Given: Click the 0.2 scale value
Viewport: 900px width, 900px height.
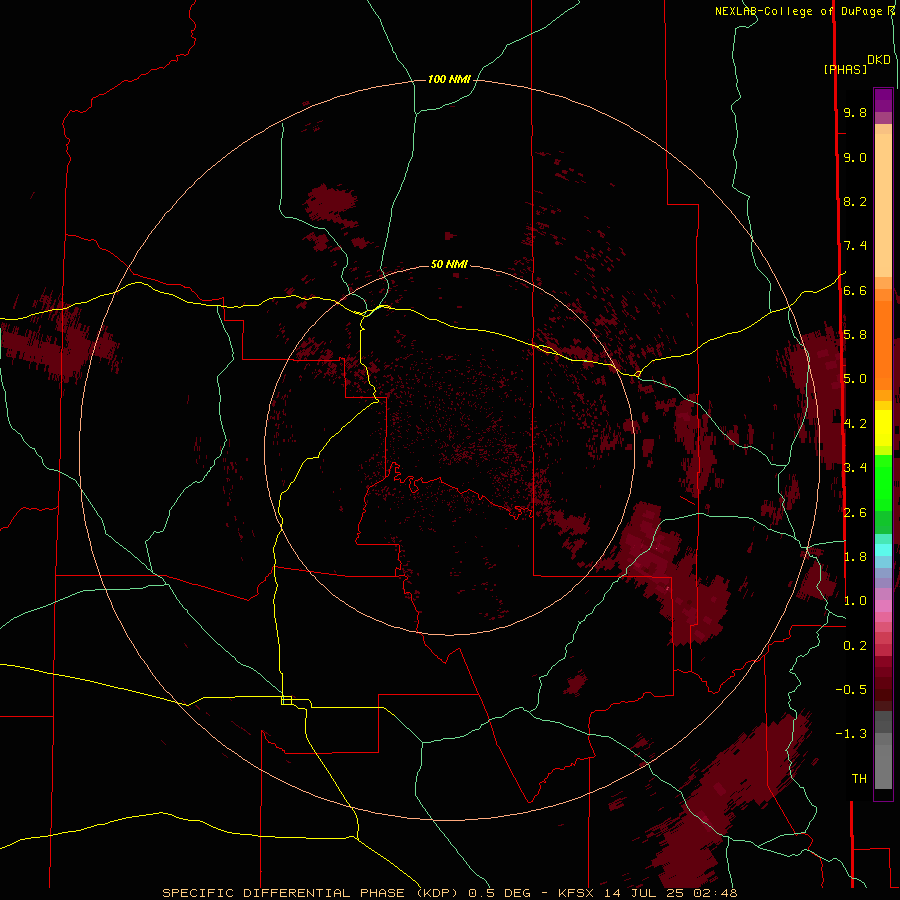Looking at the screenshot, I should (x=855, y=646).
